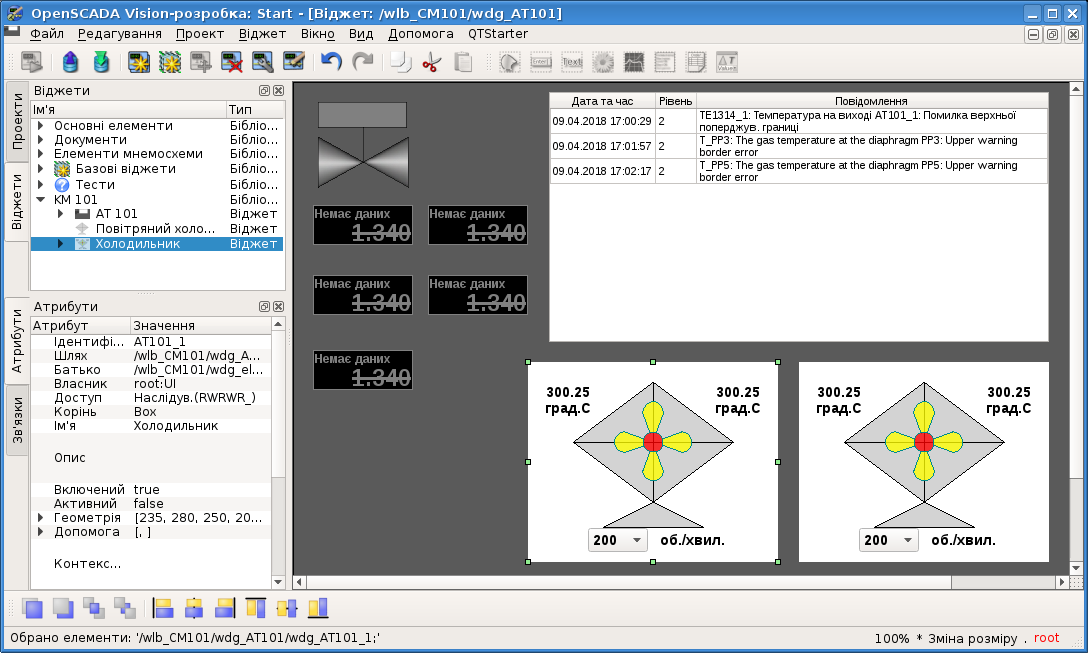Switch to the Проекти side tab

point(17,121)
